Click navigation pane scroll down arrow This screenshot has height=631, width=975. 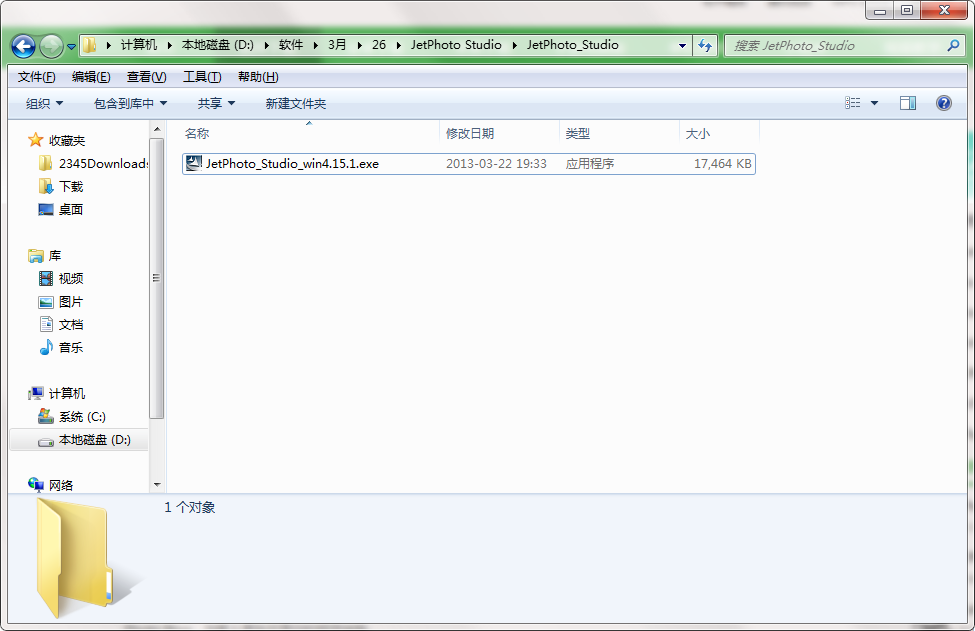click(157, 484)
